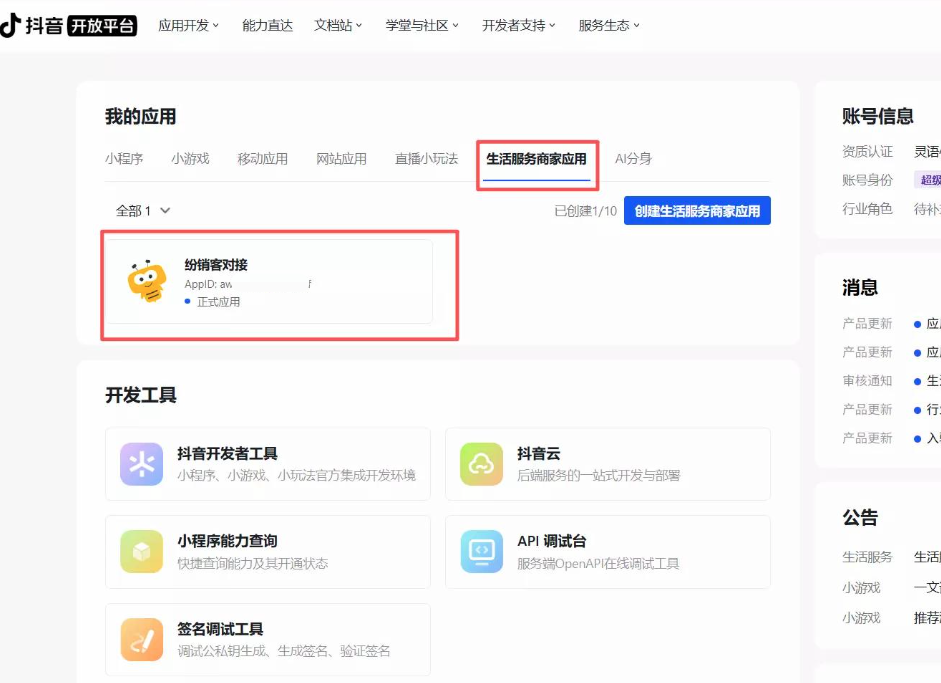The height and width of the screenshot is (683, 941).
Task: Click the 审核通知 message row label
Action: [x=867, y=381]
